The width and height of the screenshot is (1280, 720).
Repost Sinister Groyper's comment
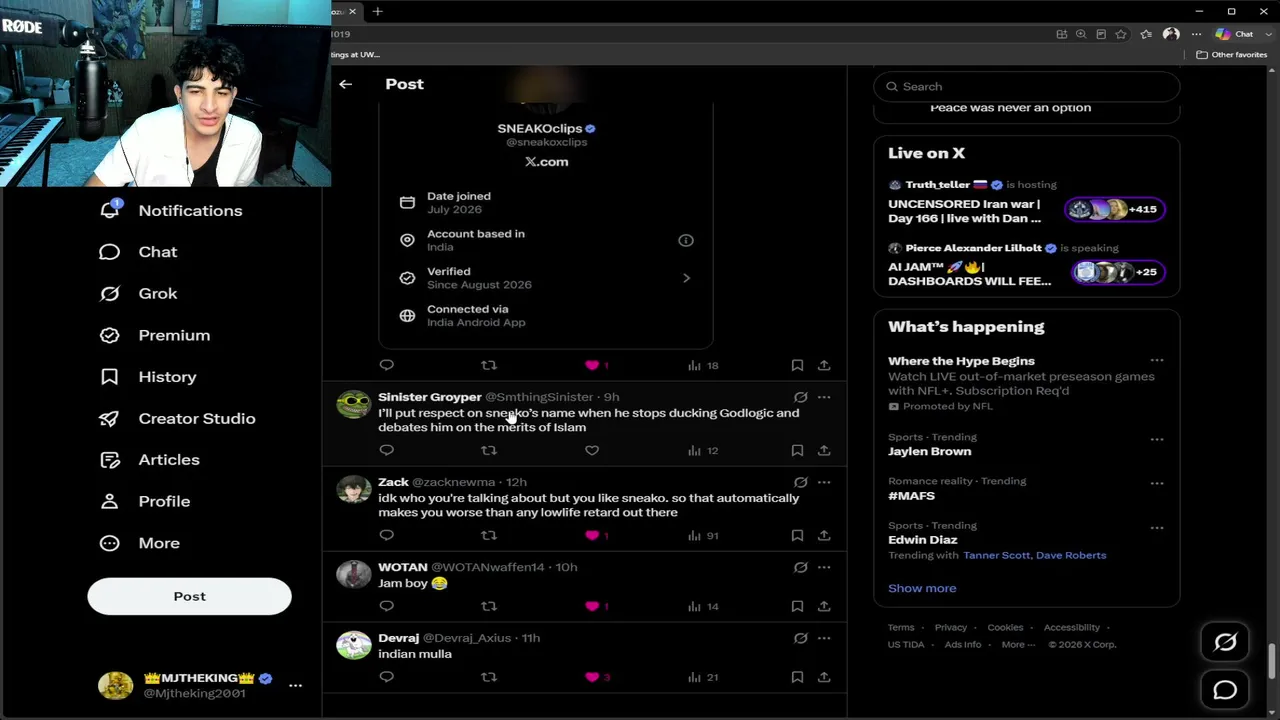[x=489, y=450]
